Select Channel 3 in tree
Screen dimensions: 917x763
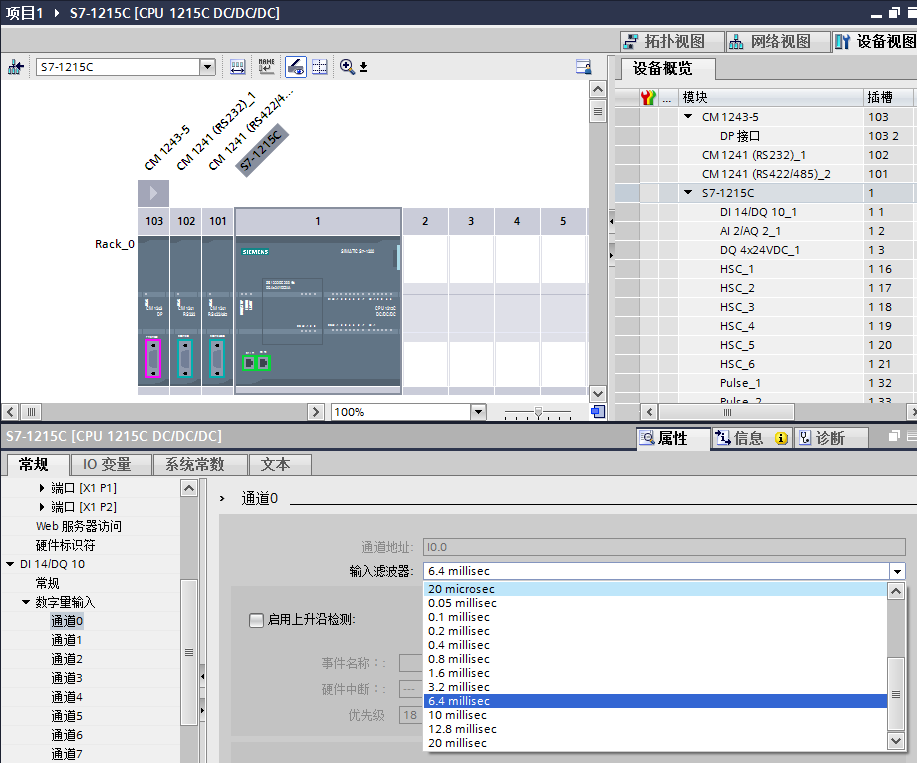point(67,678)
